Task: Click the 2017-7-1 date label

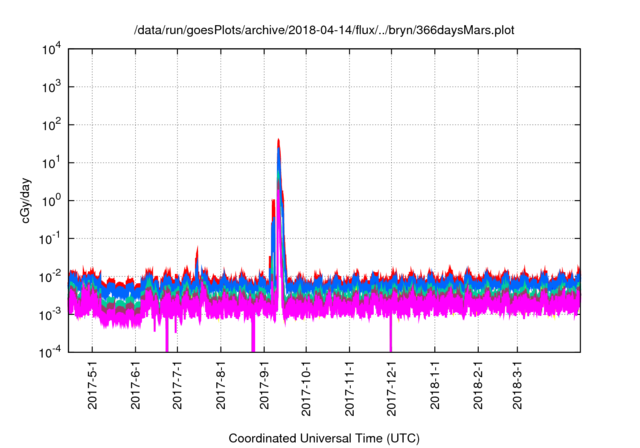Action: click(x=177, y=385)
